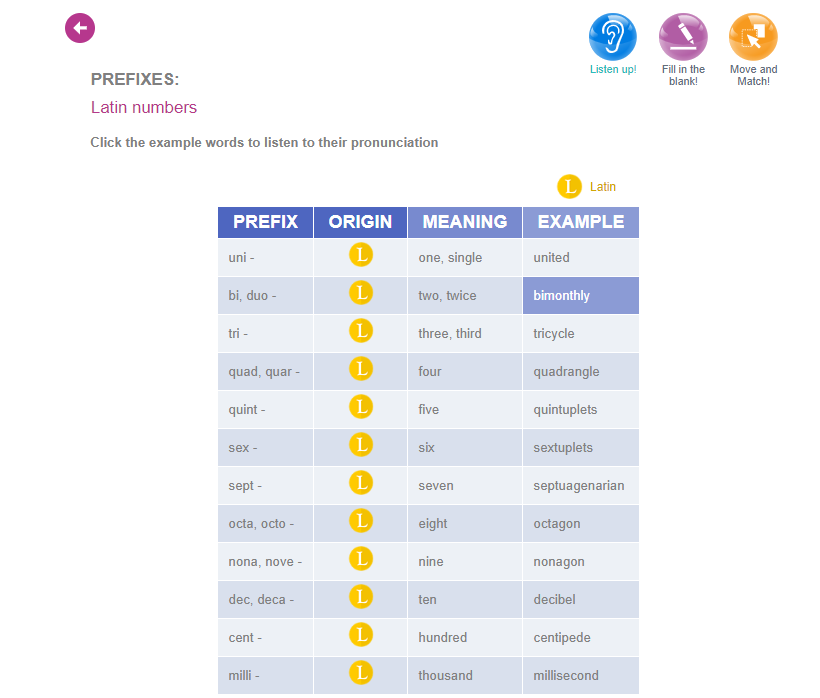Click the Latin origin icon for uni-
The width and height of the screenshot is (820, 698).
point(361,256)
